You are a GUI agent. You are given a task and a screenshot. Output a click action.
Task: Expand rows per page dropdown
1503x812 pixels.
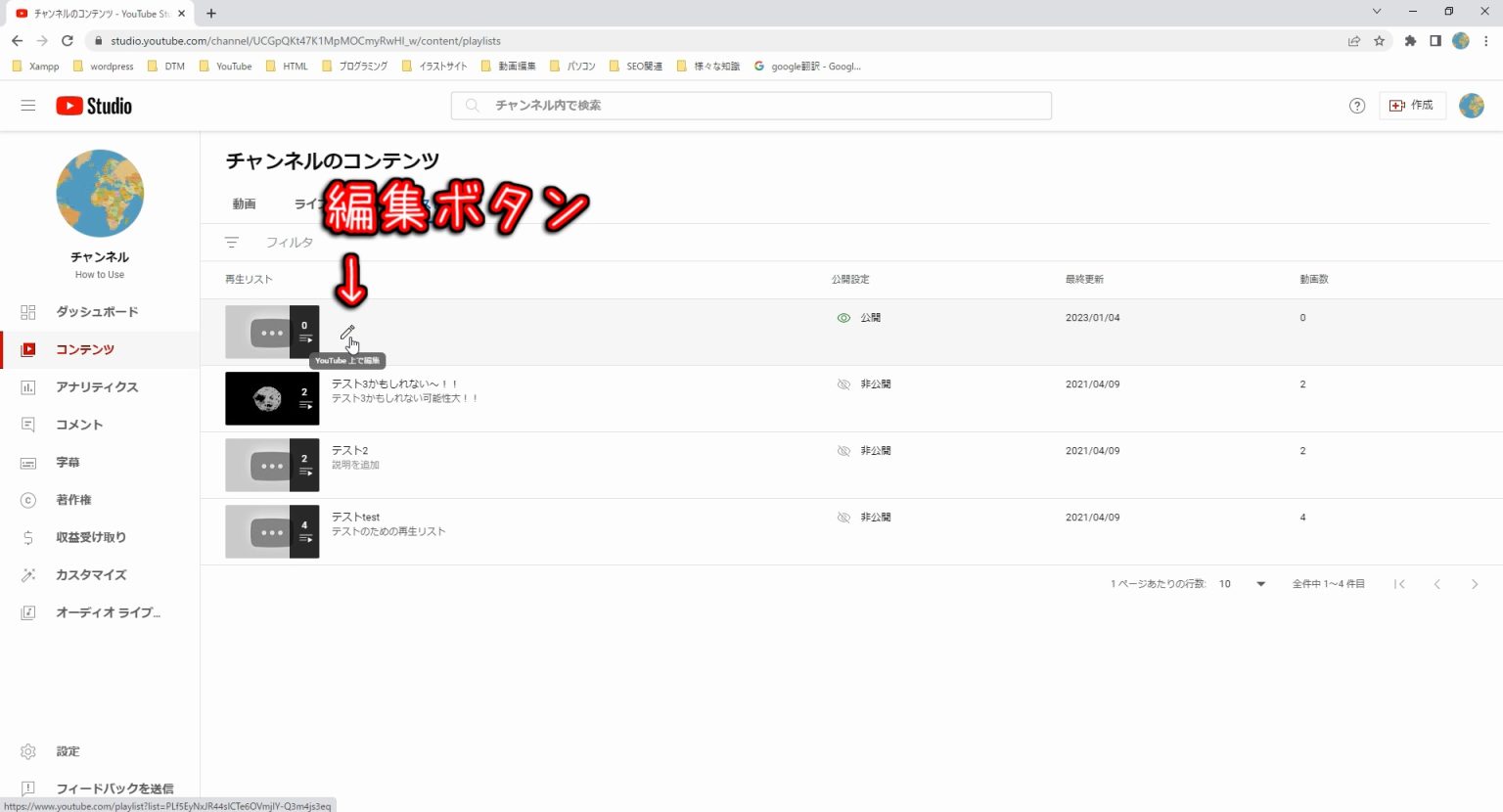[x=1260, y=584]
